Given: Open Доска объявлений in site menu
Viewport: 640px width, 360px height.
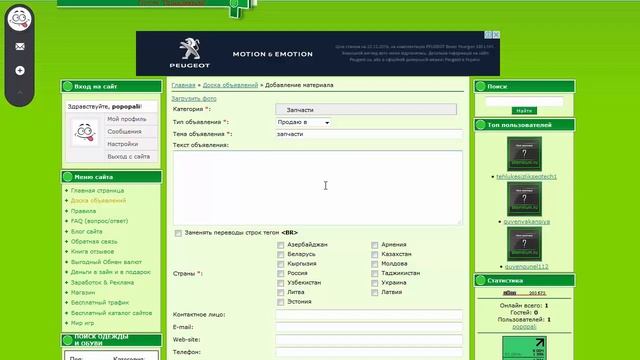Looking at the screenshot, I should pyautogui.click(x=98, y=200).
